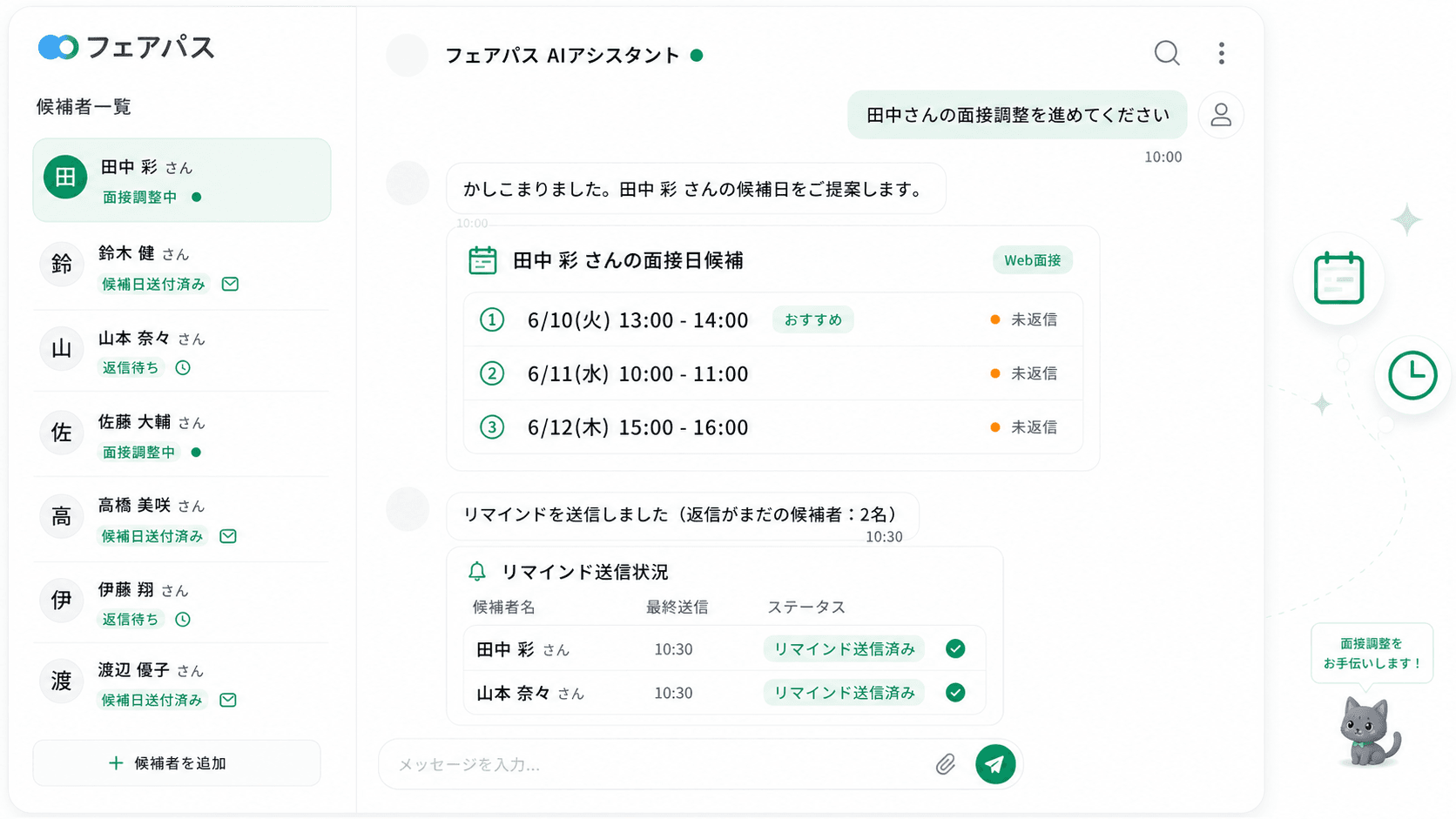This screenshot has height=819, width=1456.
Task: Click the 山 avatar circle
Action: tap(62, 348)
